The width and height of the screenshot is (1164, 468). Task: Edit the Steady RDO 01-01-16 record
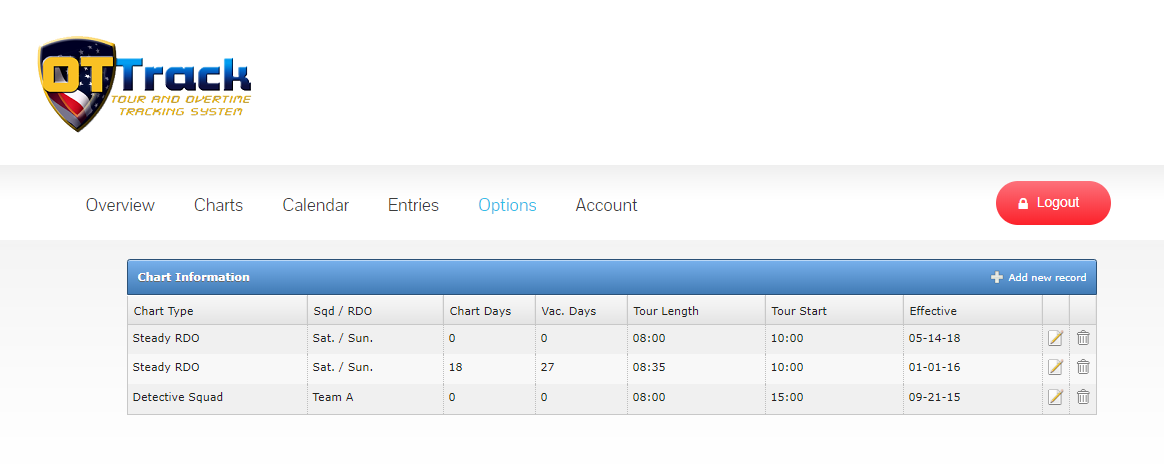pos(1055,367)
